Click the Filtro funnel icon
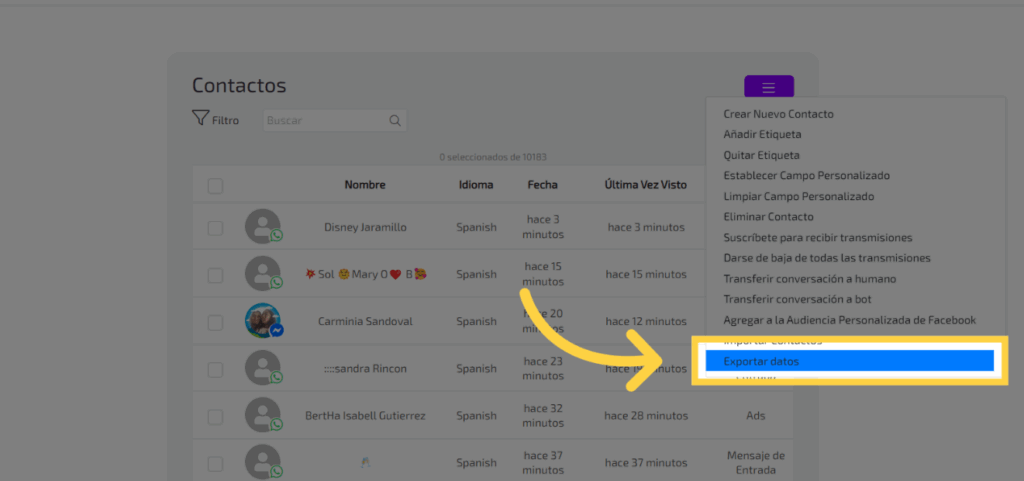 tap(200, 119)
